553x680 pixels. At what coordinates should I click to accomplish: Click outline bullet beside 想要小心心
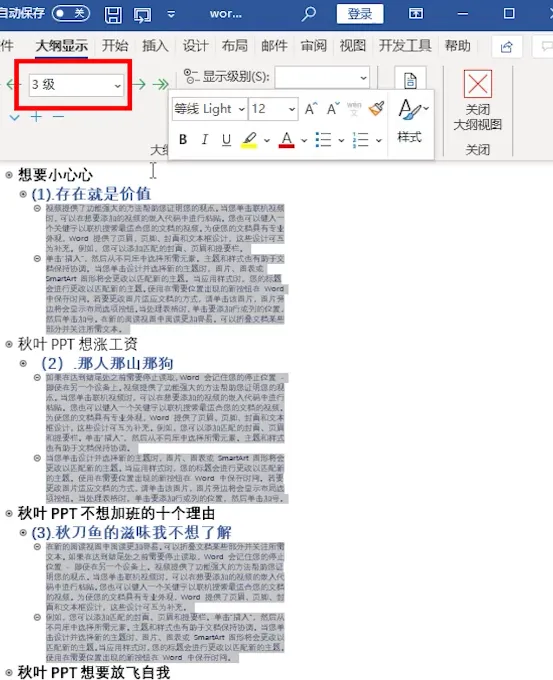[x=9, y=175]
